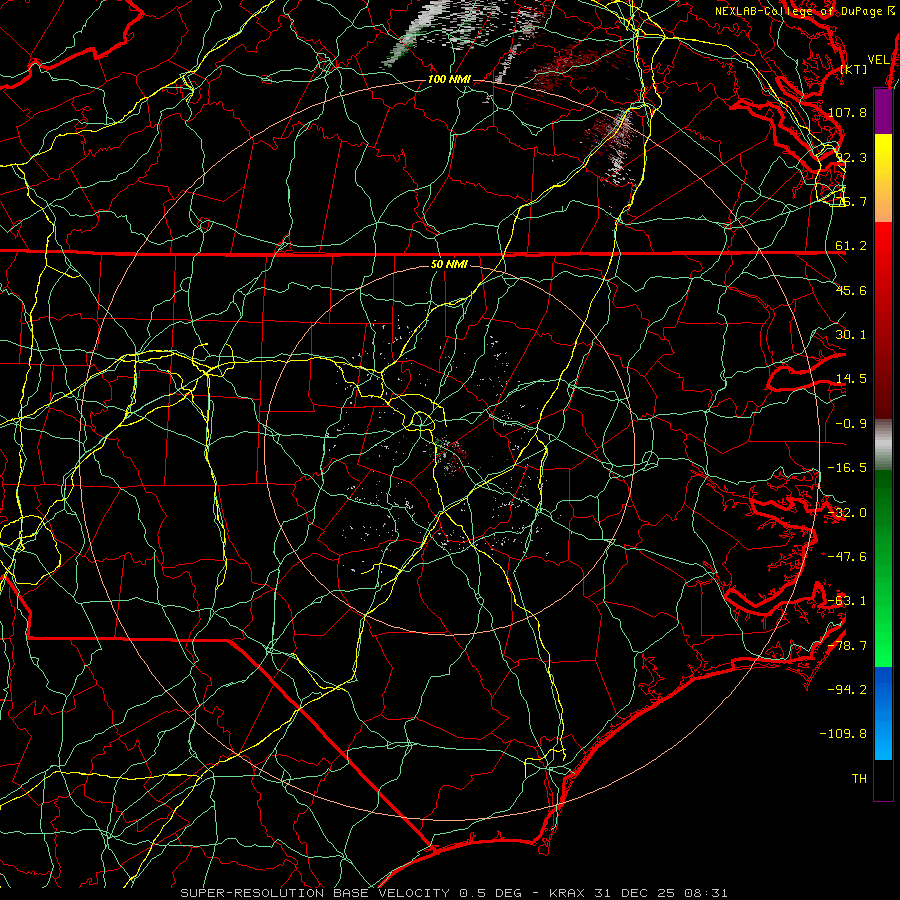
Task: Select the -109.8 velocity scale value
Action: [x=844, y=734]
